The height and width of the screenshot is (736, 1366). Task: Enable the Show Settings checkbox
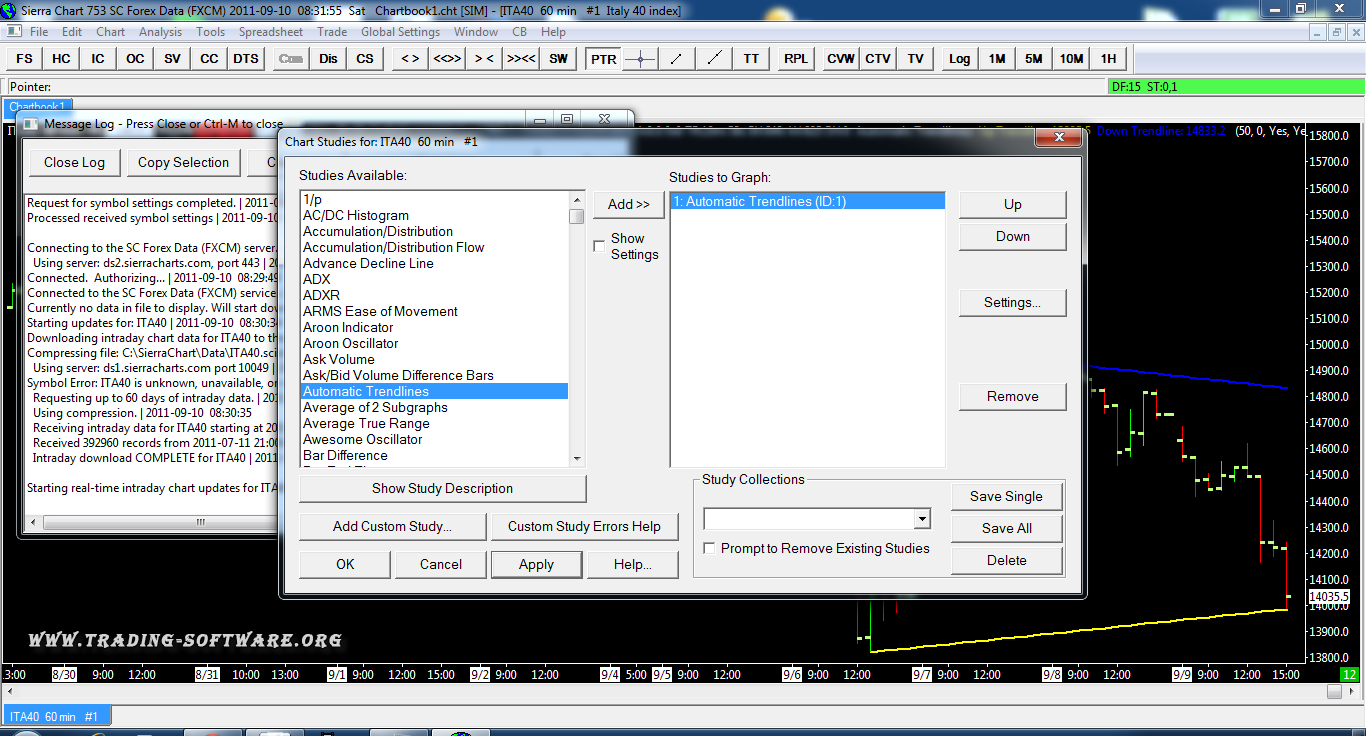[x=600, y=246]
